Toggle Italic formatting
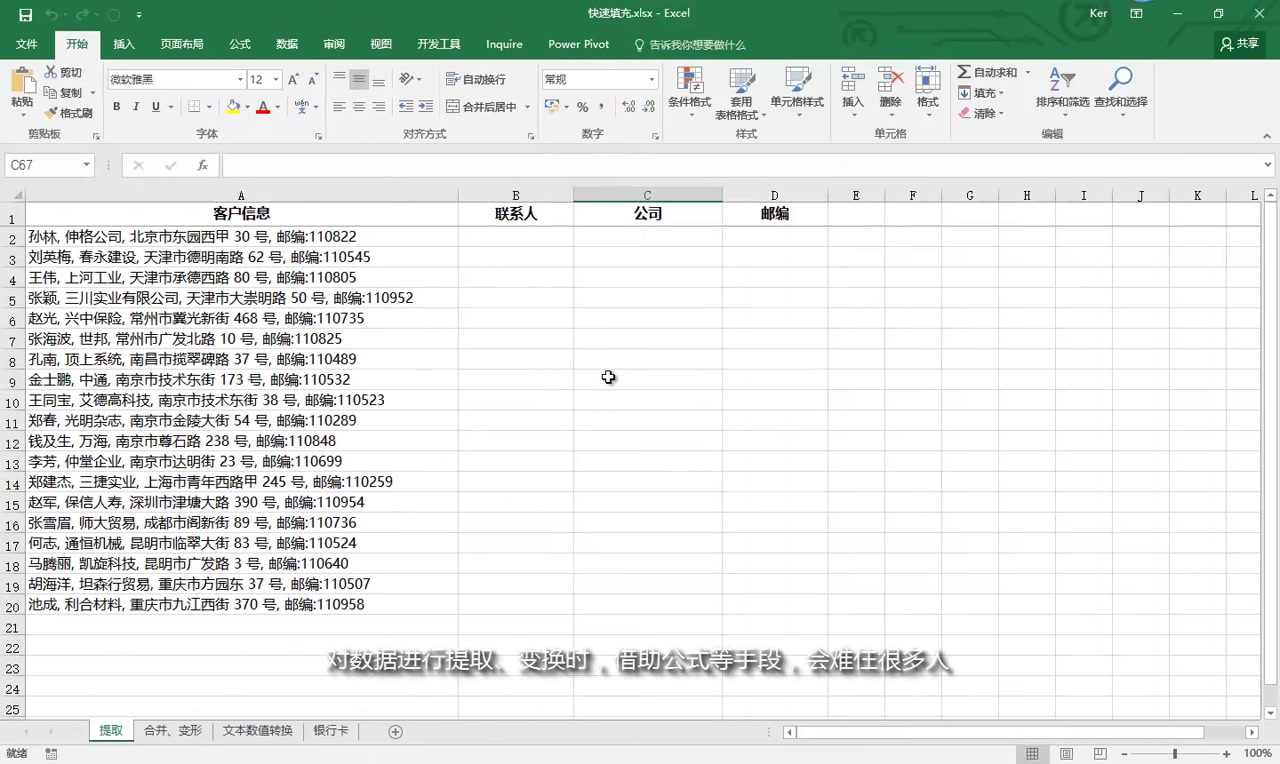 click(x=136, y=107)
